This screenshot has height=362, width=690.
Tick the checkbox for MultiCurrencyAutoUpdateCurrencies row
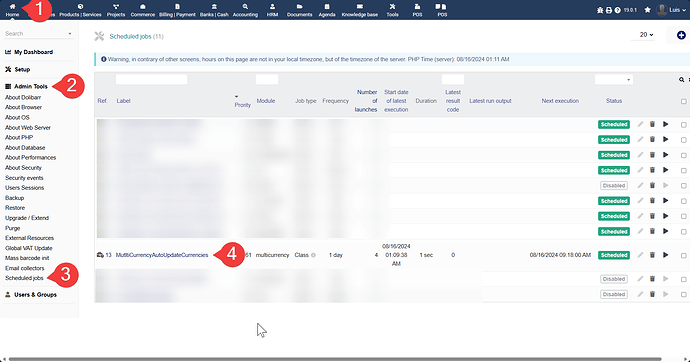pos(683,256)
